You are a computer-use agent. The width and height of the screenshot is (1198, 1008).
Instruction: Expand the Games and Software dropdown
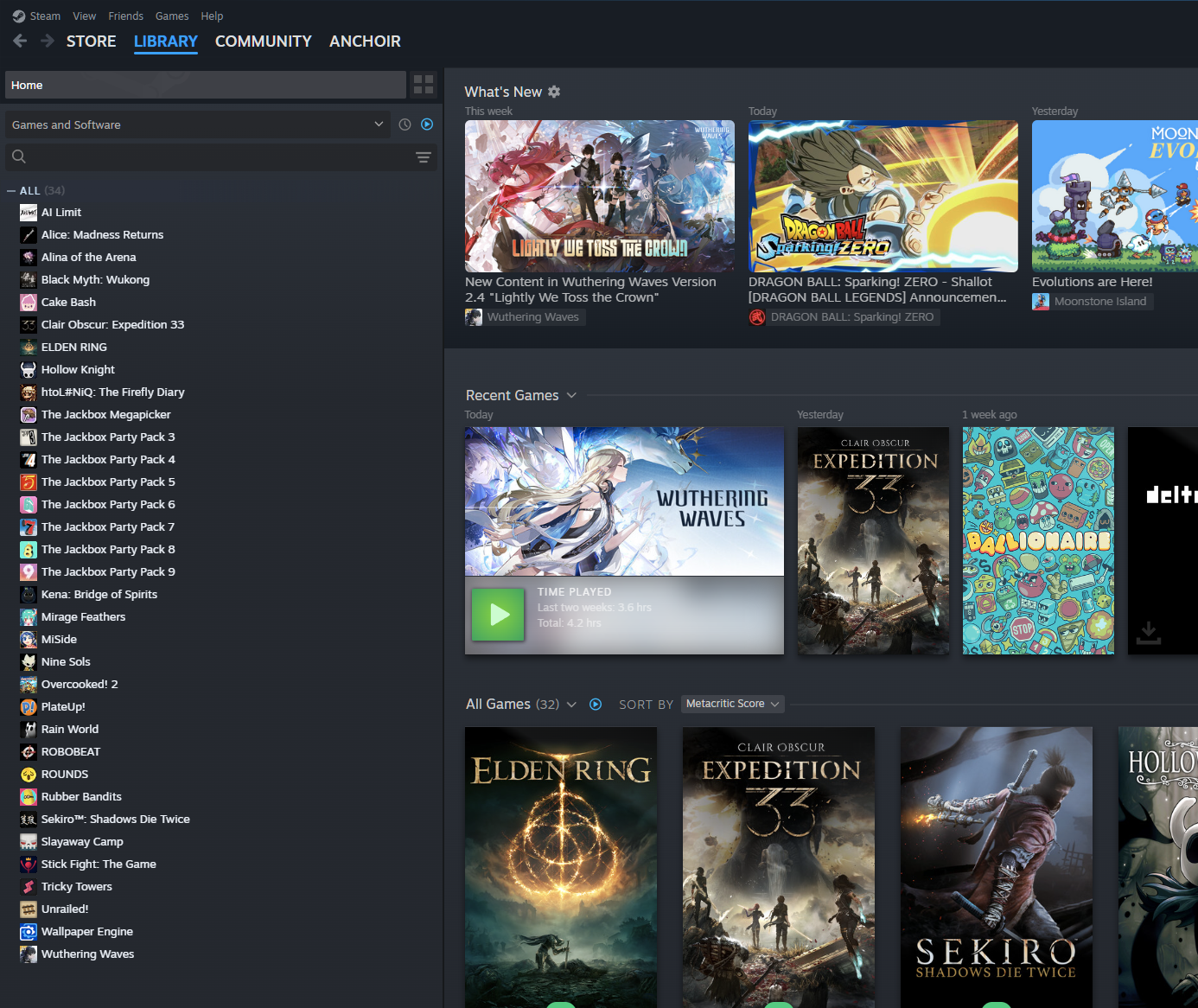pos(198,124)
